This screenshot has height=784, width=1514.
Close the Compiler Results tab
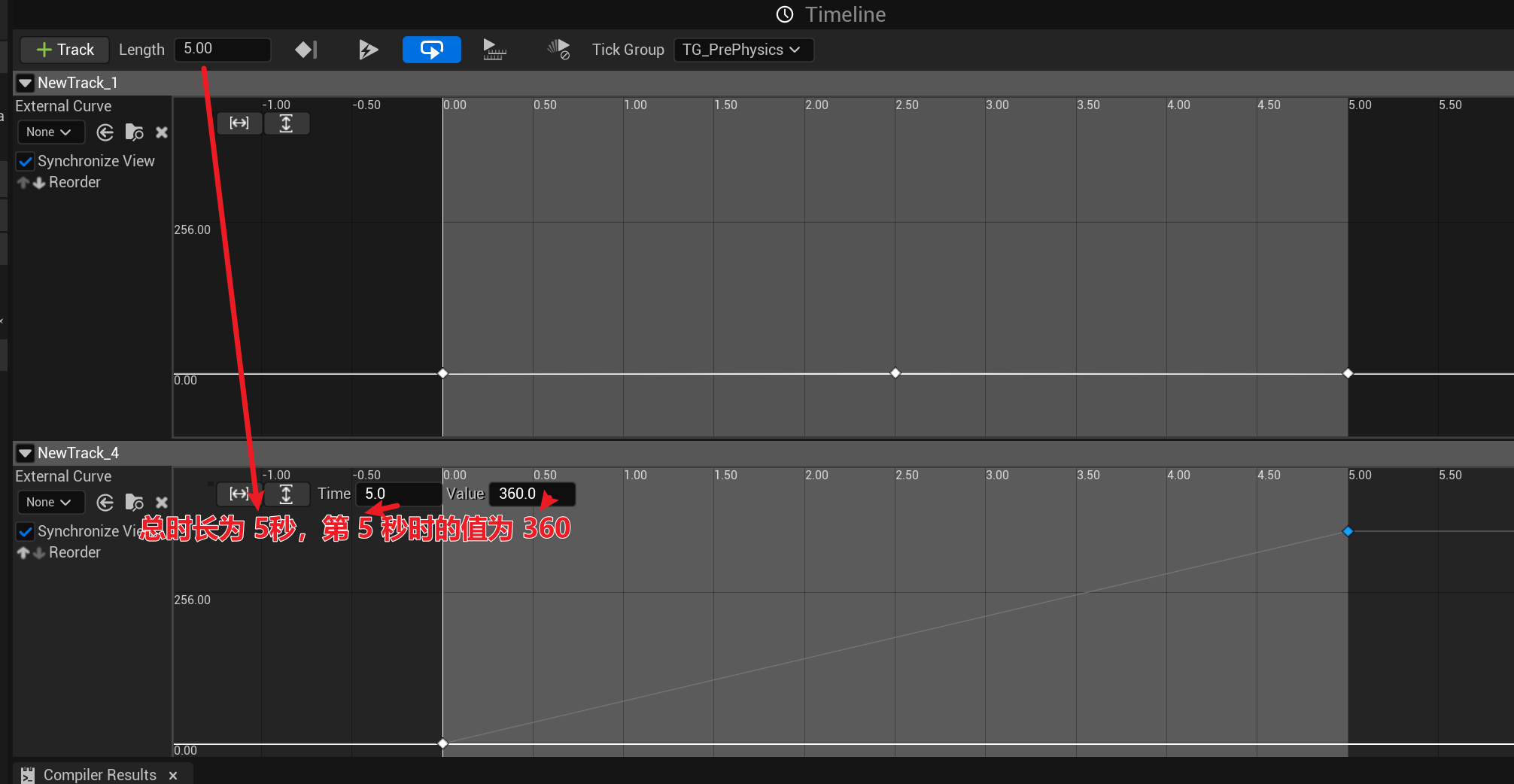pos(173,775)
